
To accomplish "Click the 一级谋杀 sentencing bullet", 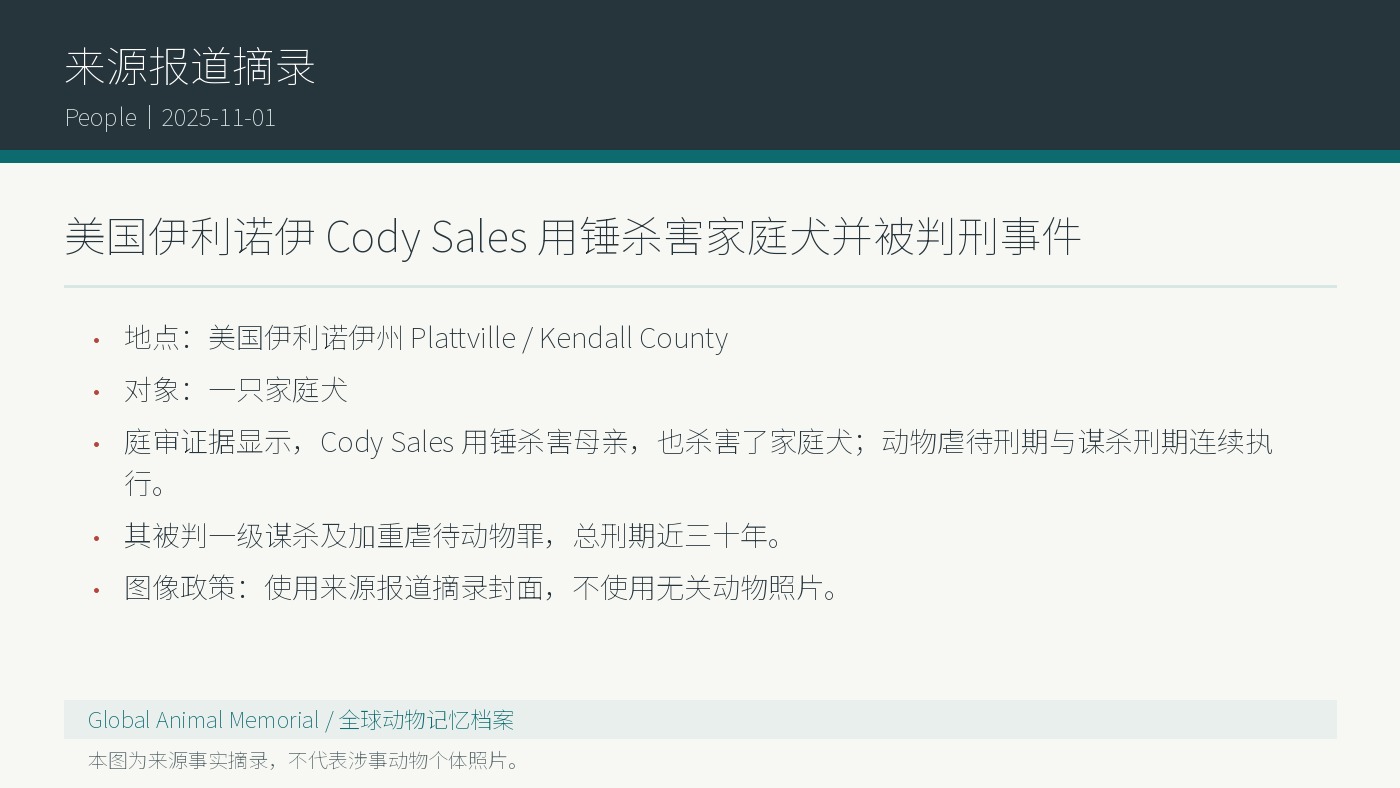I will (455, 536).
